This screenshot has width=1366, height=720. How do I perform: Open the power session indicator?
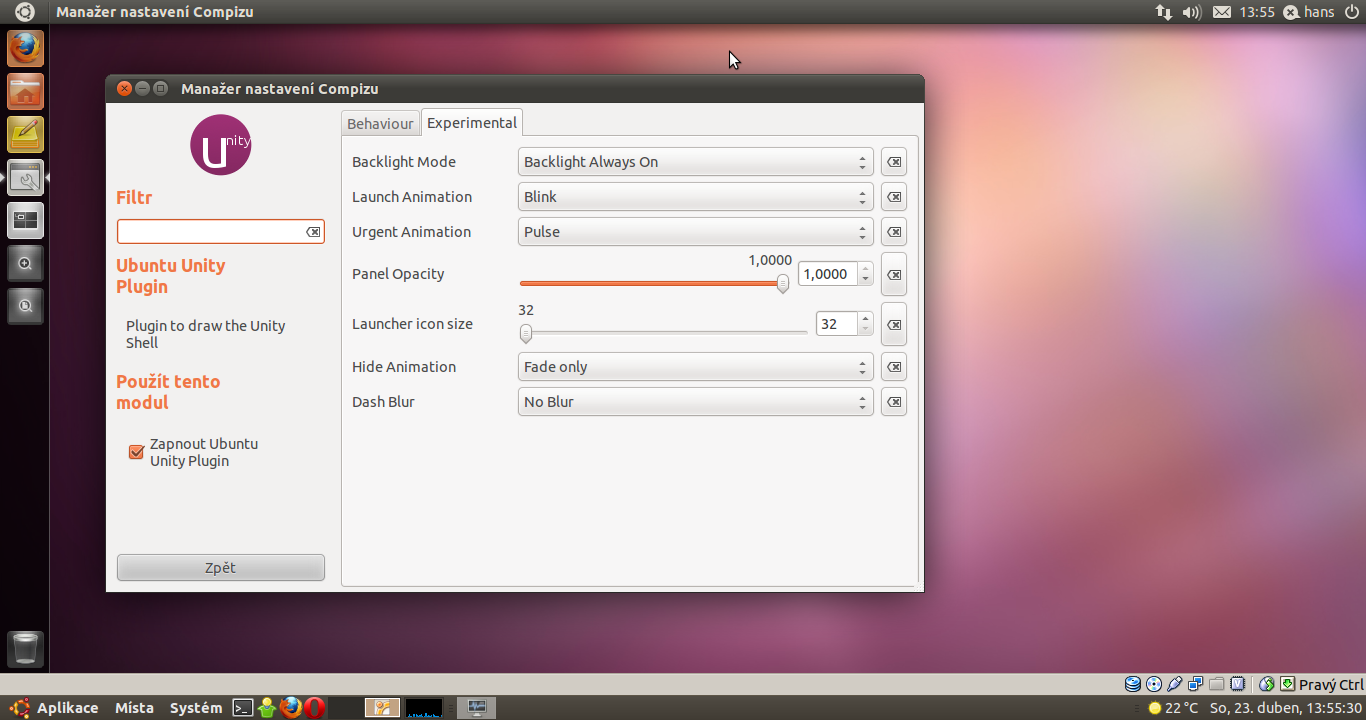[1352, 12]
